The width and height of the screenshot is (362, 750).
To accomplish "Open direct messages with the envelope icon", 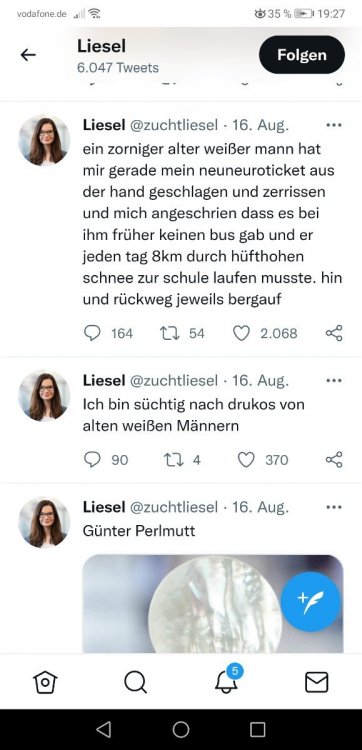I will pos(317,682).
